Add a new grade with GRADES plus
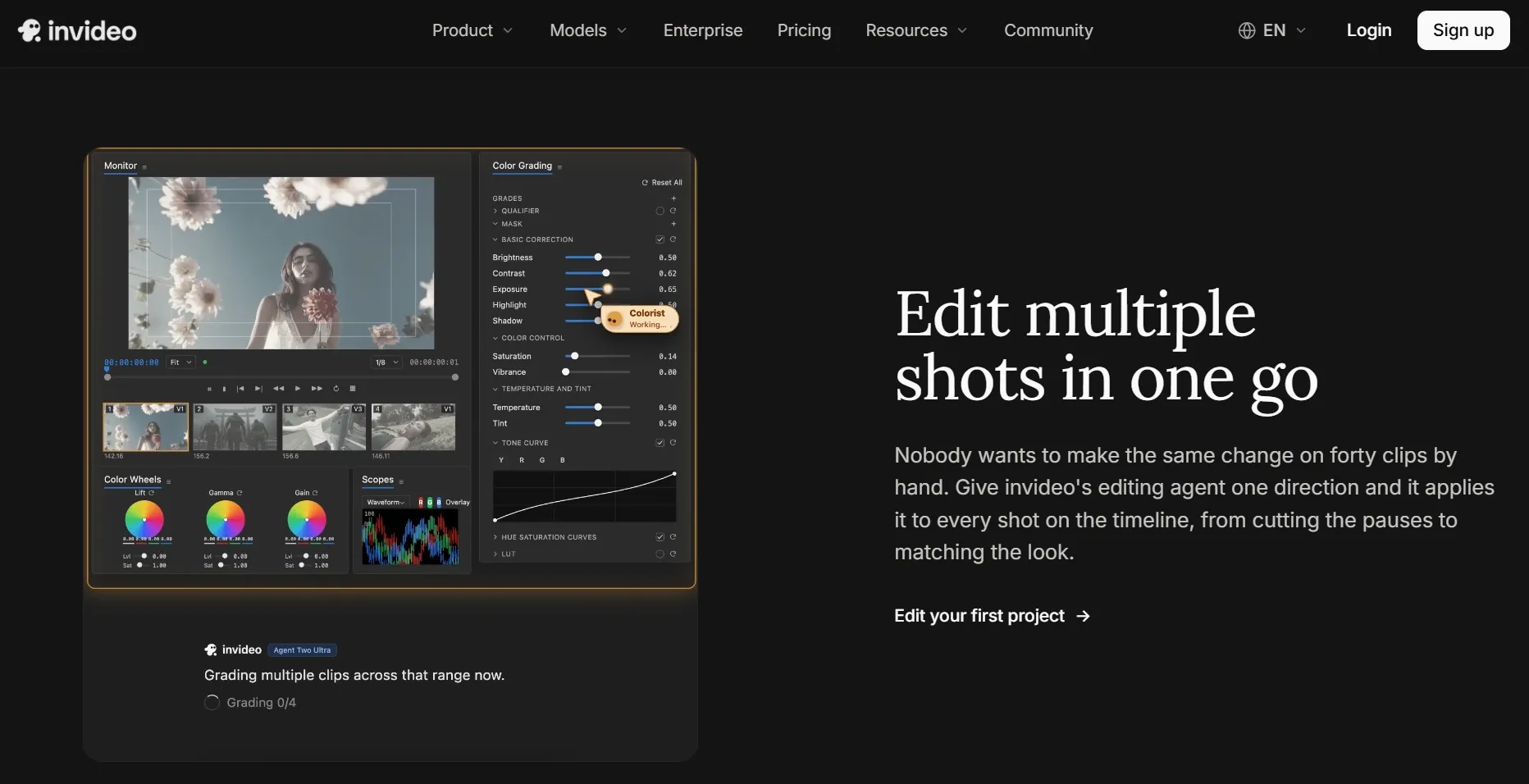 674,198
